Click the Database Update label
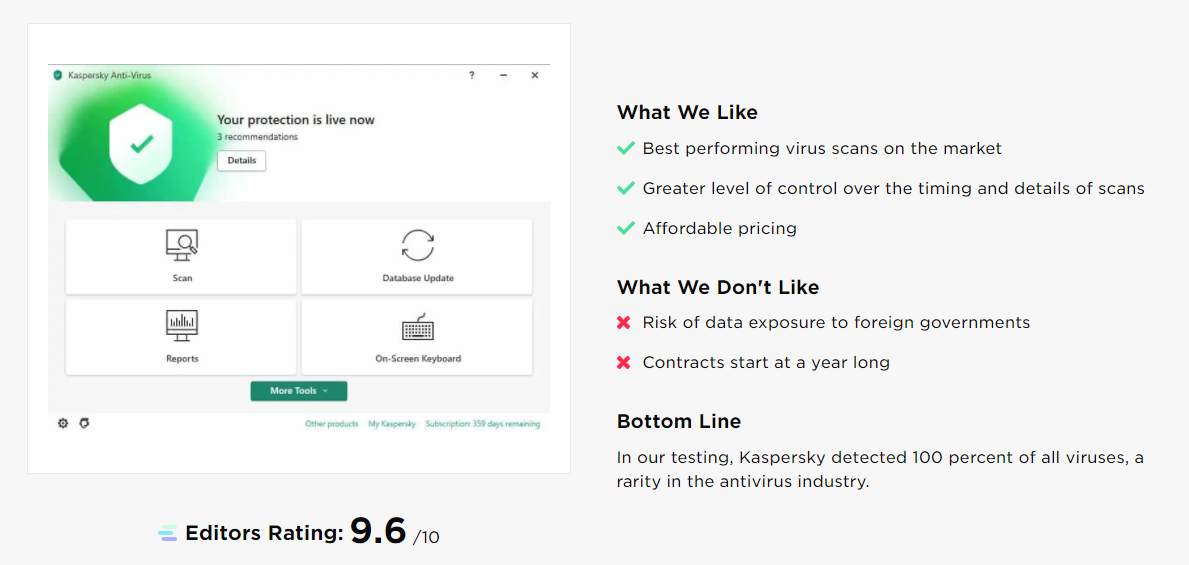This screenshot has width=1189, height=565. point(418,278)
